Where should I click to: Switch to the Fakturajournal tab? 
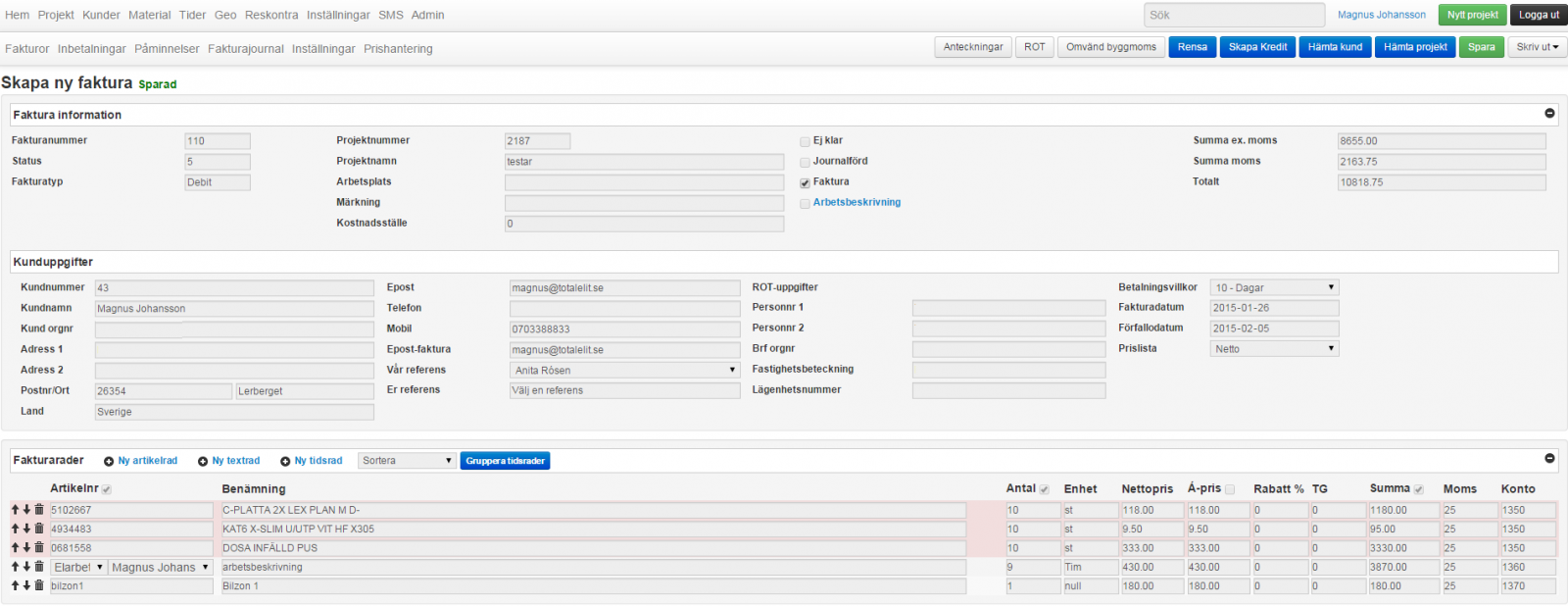(245, 48)
